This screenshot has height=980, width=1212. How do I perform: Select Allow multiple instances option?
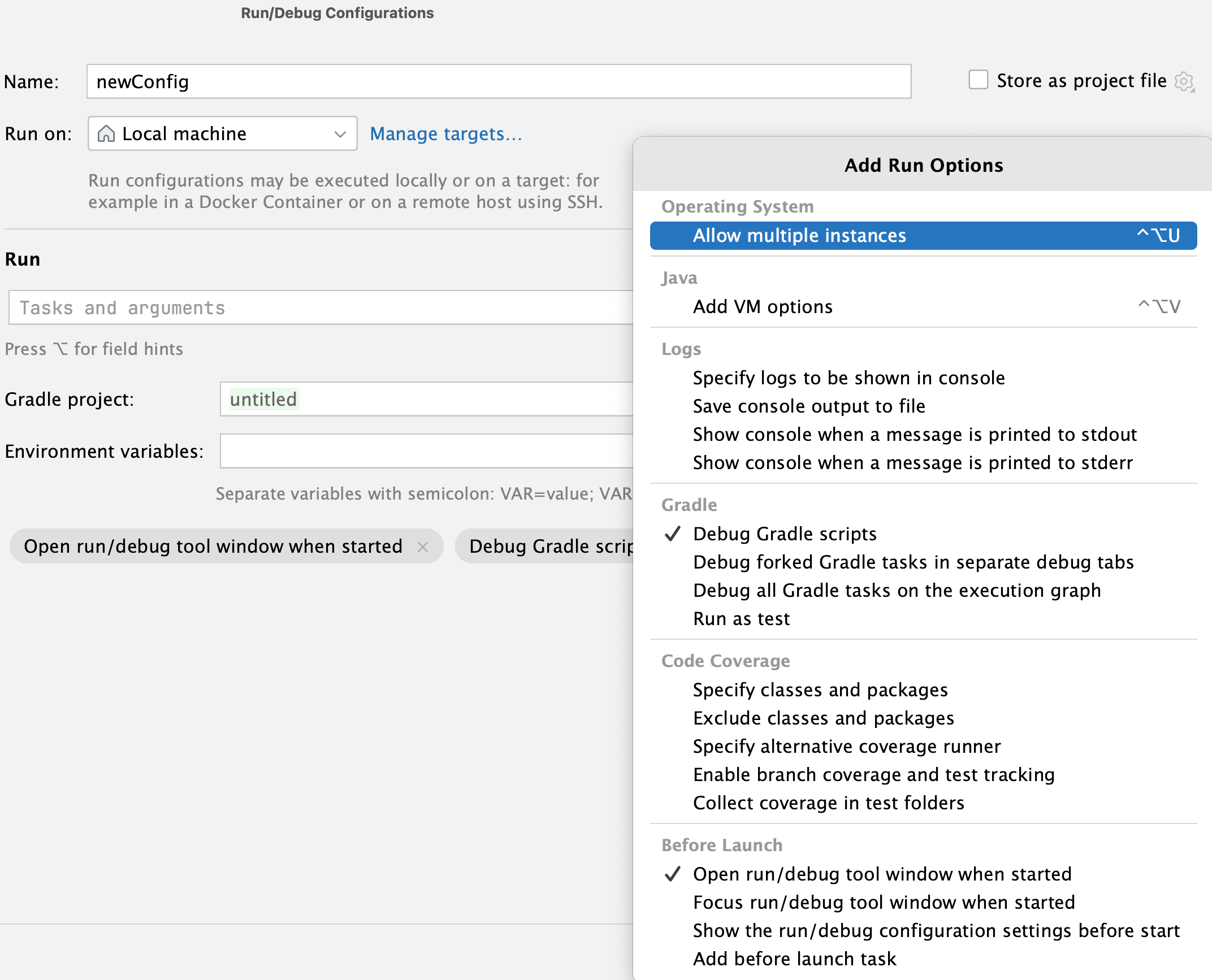pyautogui.click(x=923, y=235)
